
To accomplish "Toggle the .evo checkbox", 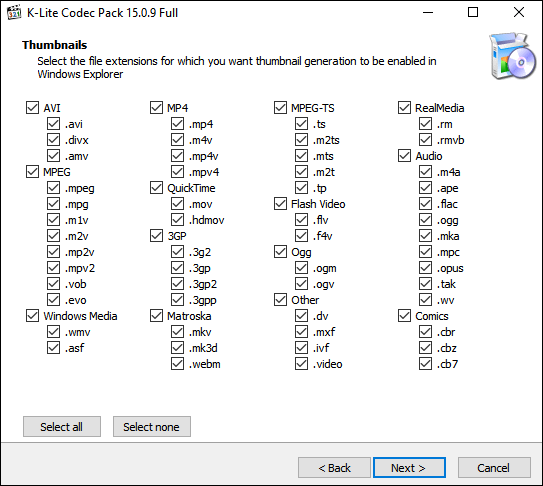I will (53, 300).
